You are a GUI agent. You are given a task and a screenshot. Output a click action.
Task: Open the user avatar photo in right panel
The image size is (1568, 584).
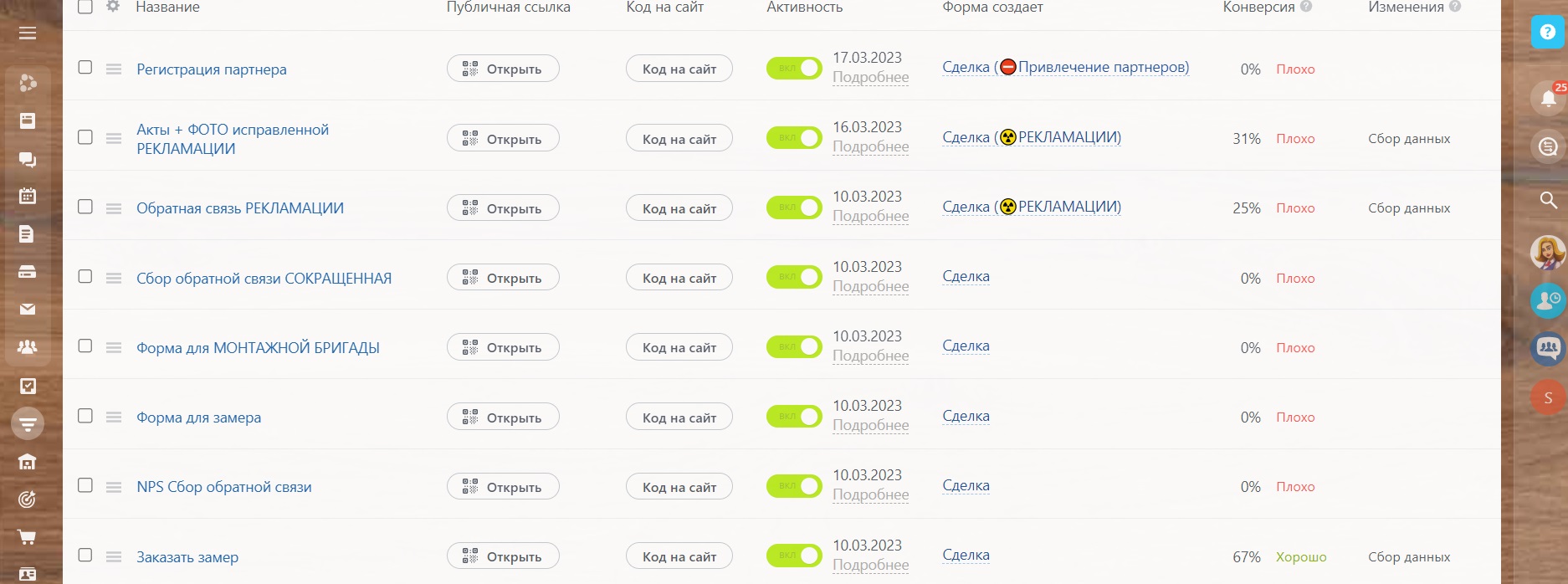tap(1548, 252)
